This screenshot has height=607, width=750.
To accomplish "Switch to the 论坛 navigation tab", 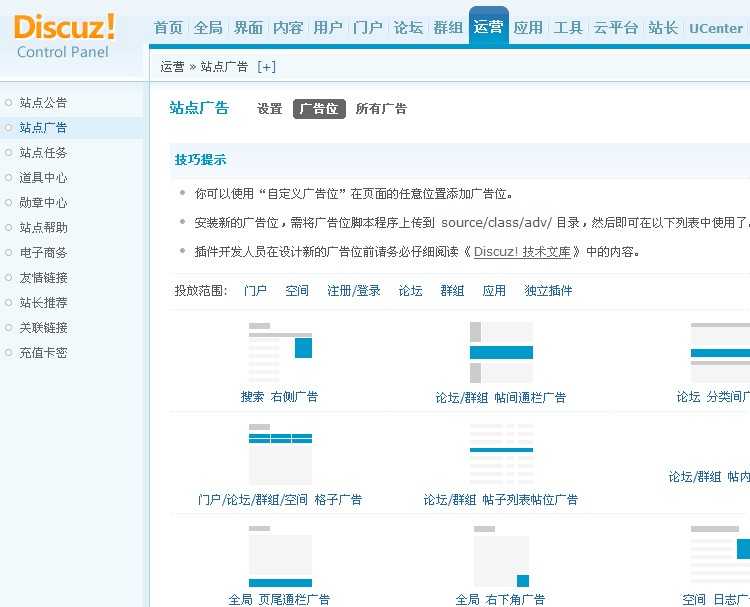I will (408, 28).
